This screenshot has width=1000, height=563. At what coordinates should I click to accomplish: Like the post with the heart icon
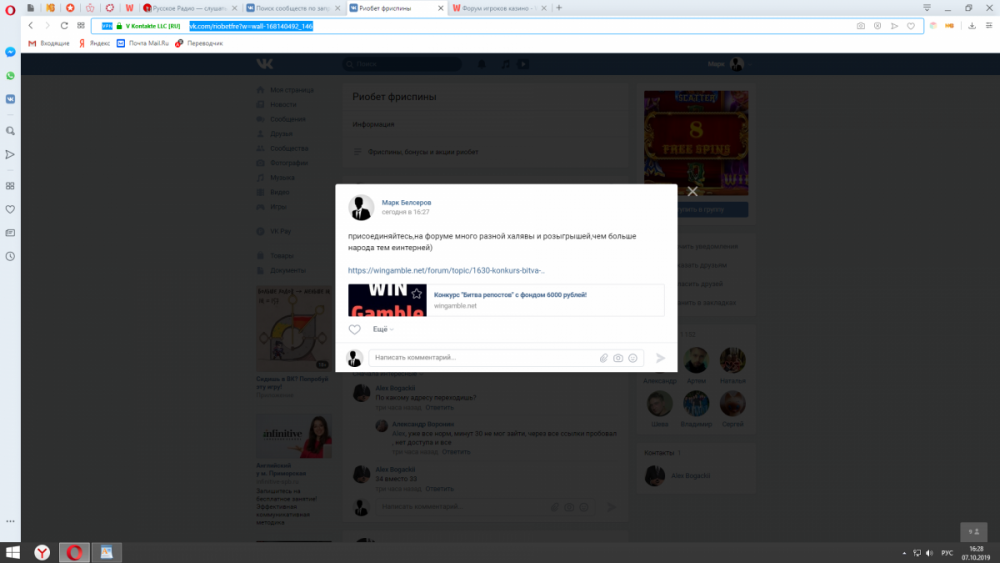354,329
